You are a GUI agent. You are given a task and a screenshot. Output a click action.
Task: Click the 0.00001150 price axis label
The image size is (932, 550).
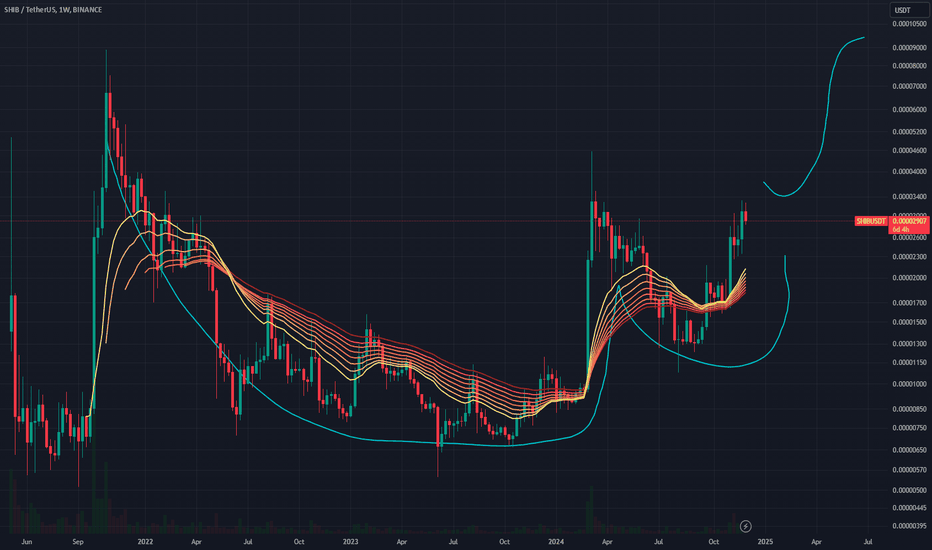[x=909, y=362]
